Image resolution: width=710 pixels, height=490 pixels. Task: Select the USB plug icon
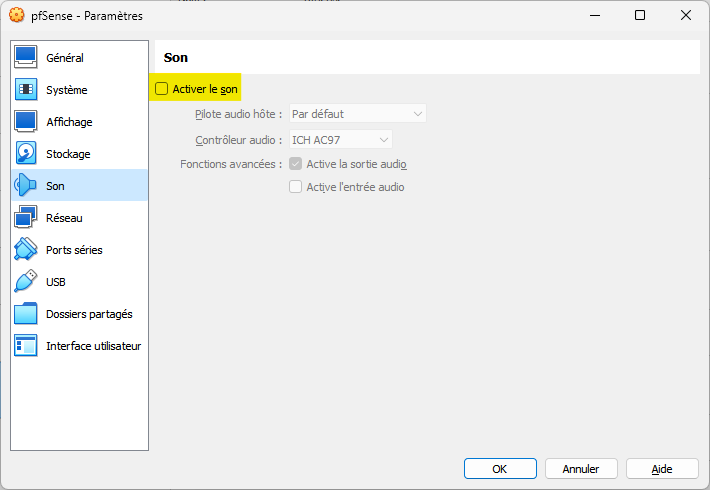(26, 281)
